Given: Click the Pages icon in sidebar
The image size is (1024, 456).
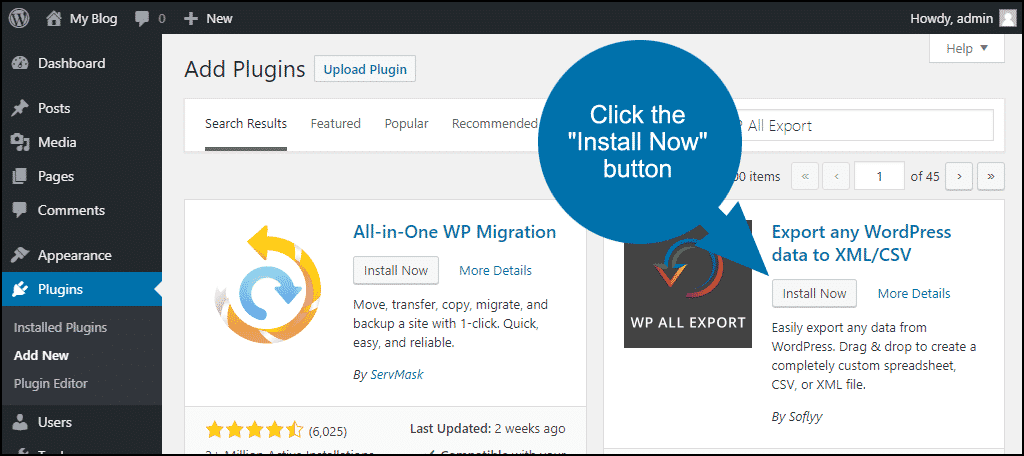Looking at the screenshot, I should (20, 176).
